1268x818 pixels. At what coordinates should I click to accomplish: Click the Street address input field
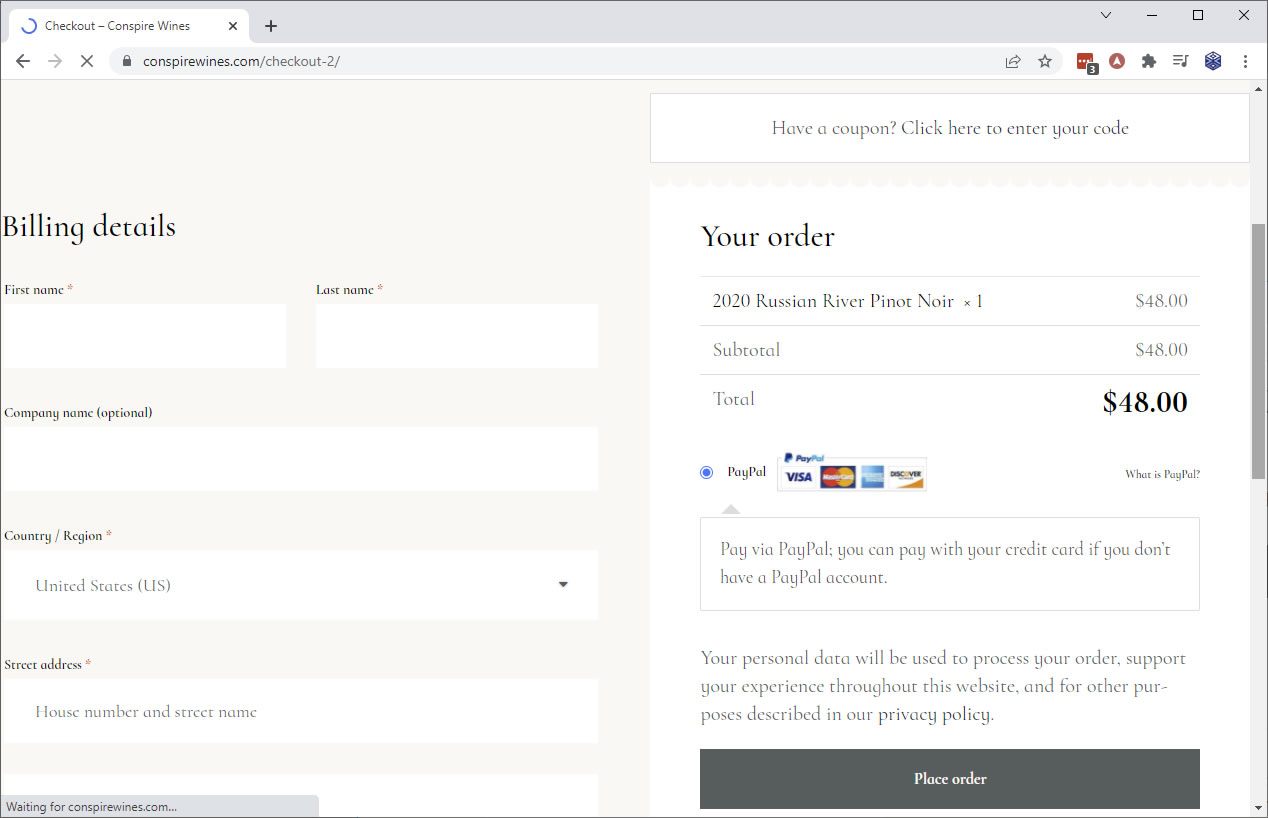tap(300, 712)
